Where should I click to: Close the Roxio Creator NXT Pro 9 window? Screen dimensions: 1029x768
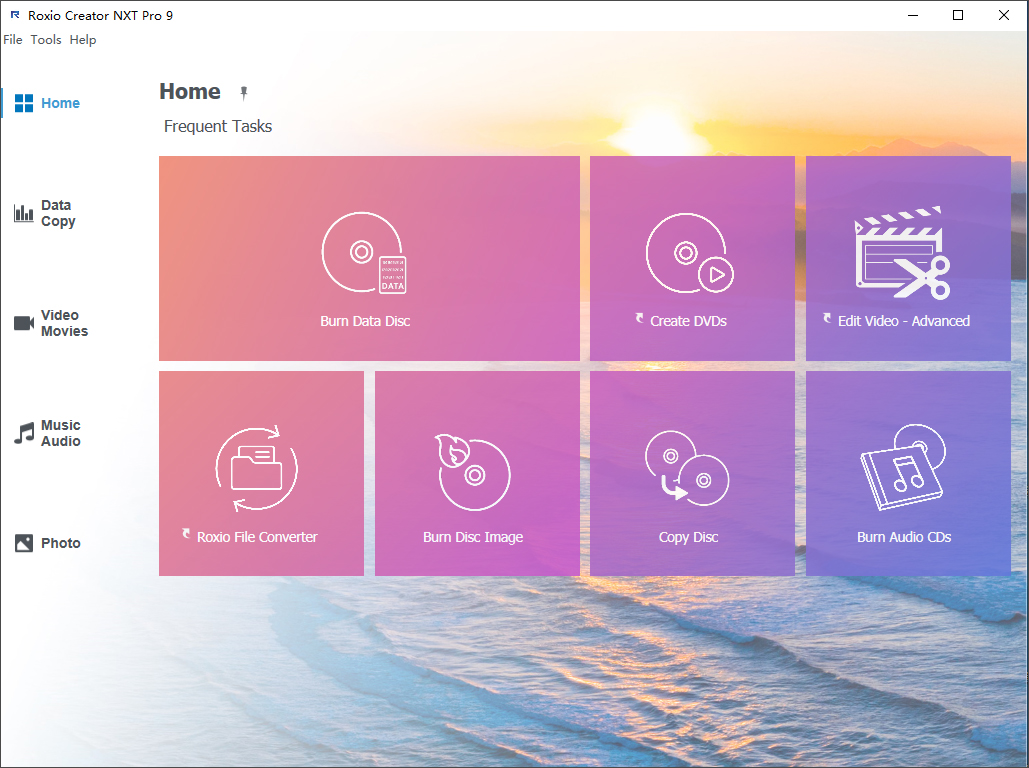(1003, 15)
